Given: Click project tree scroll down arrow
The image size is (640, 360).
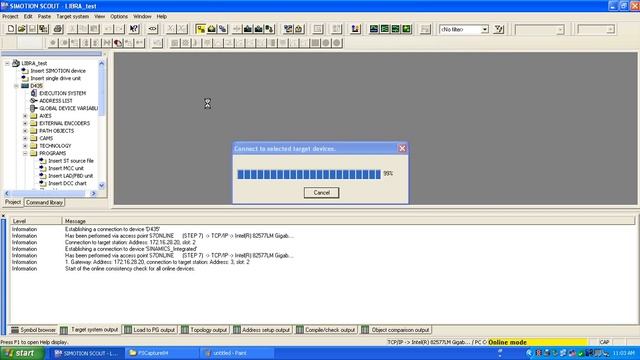Looking at the screenshot, I should [x=102, y=186].
